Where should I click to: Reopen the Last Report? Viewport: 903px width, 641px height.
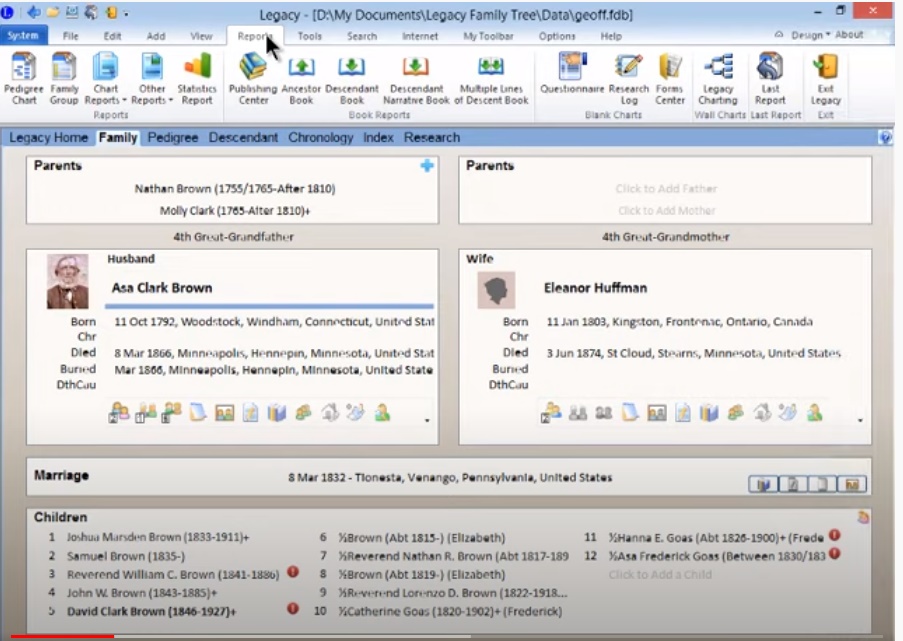[x=770, y=78]
